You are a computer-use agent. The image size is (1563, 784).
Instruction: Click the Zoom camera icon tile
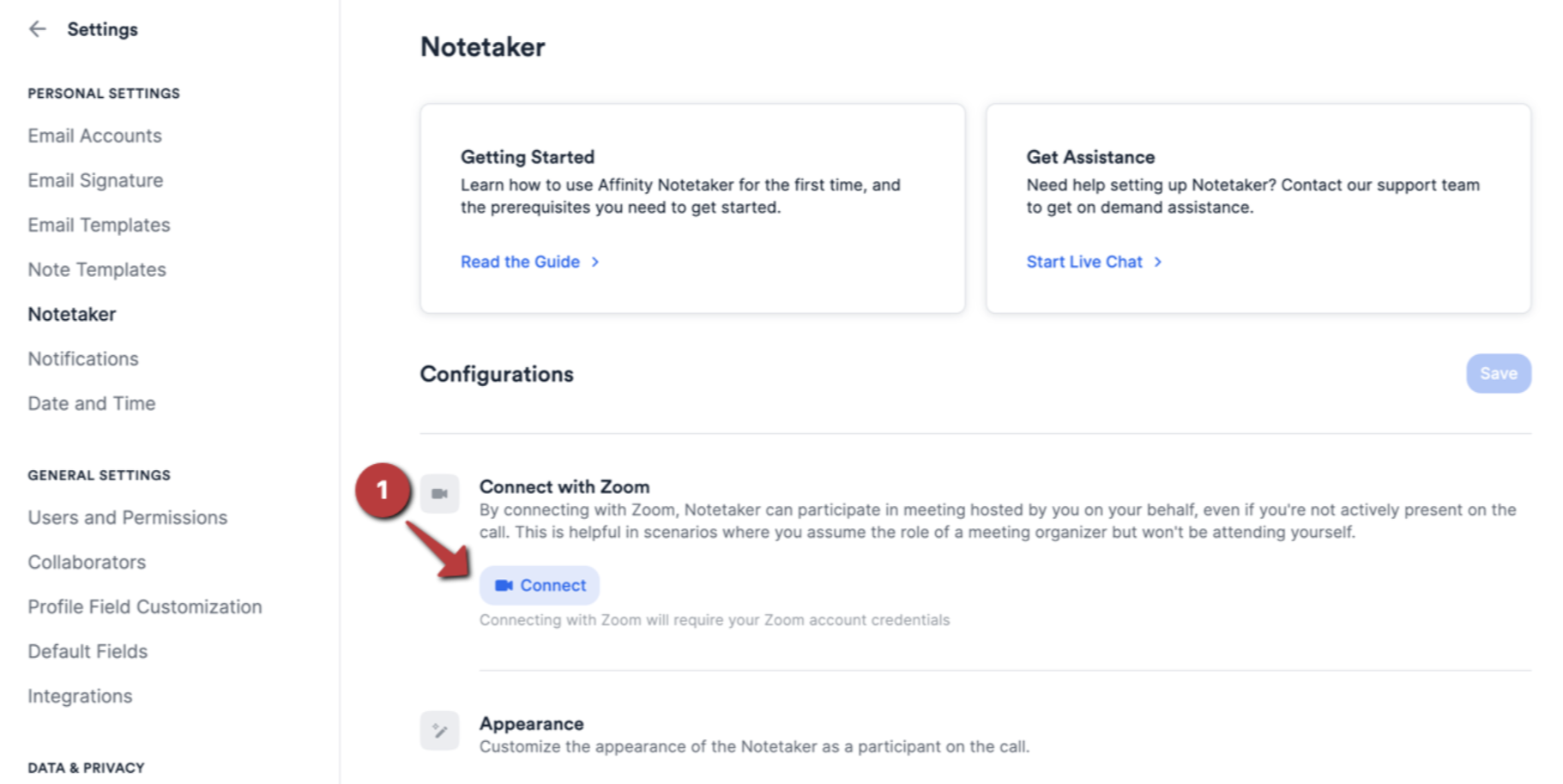click(439, 493)
